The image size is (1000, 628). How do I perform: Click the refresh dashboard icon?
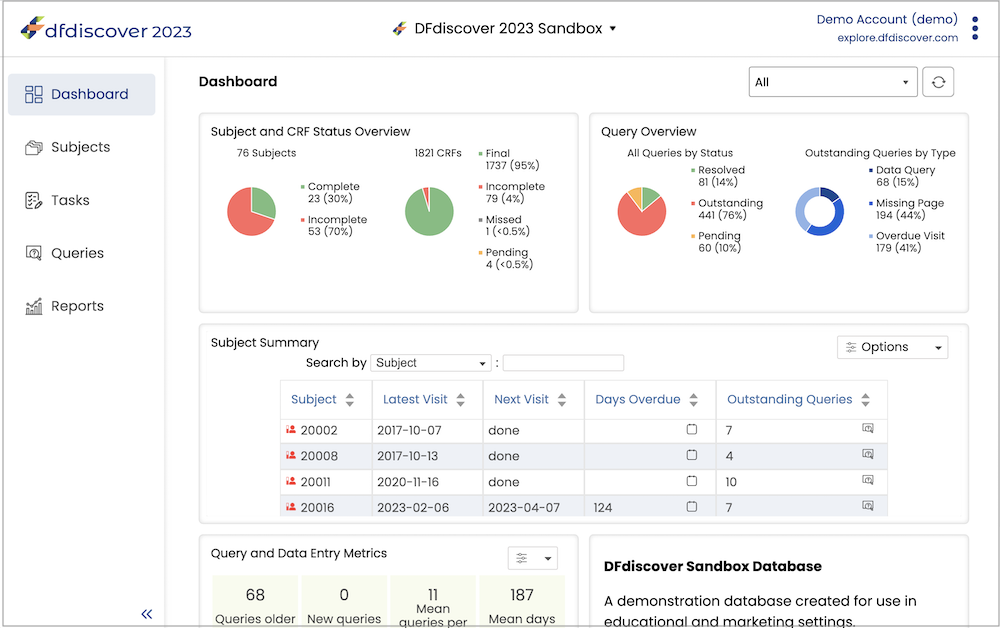pos(938,82)
